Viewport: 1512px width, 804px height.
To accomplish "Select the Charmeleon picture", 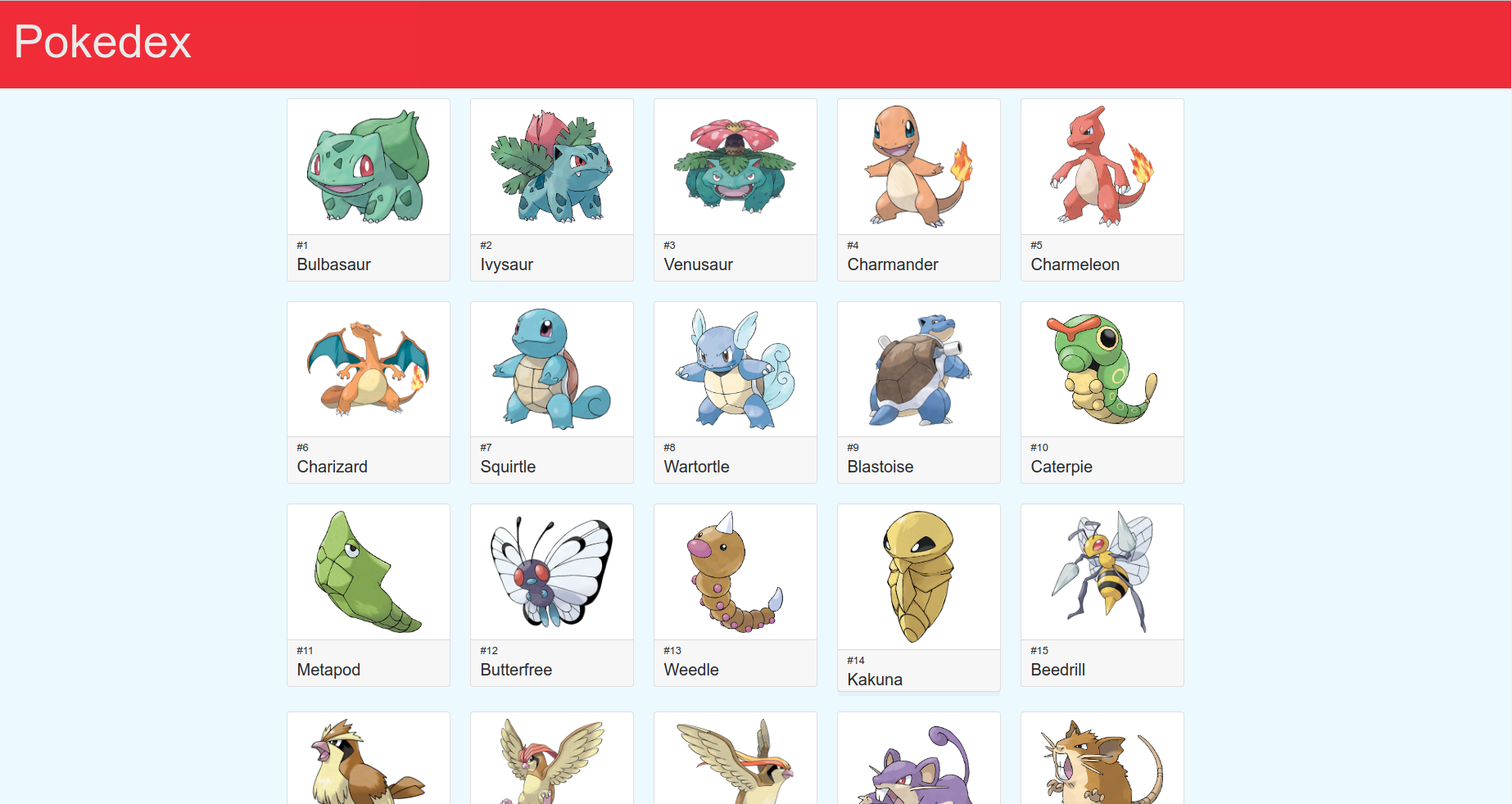I will [1102, 167].
